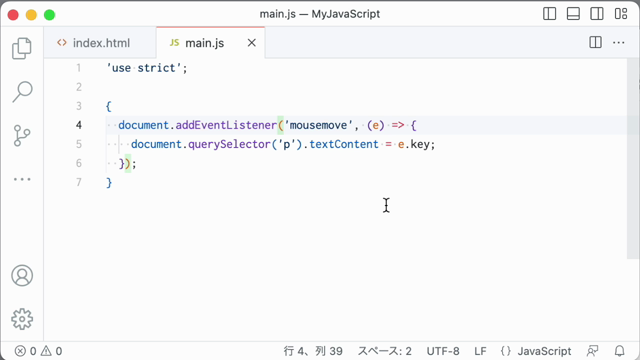The width and height of the screenshot is (640, 360).
Task: Change file encoding via UTF-8
Action: 443,351
